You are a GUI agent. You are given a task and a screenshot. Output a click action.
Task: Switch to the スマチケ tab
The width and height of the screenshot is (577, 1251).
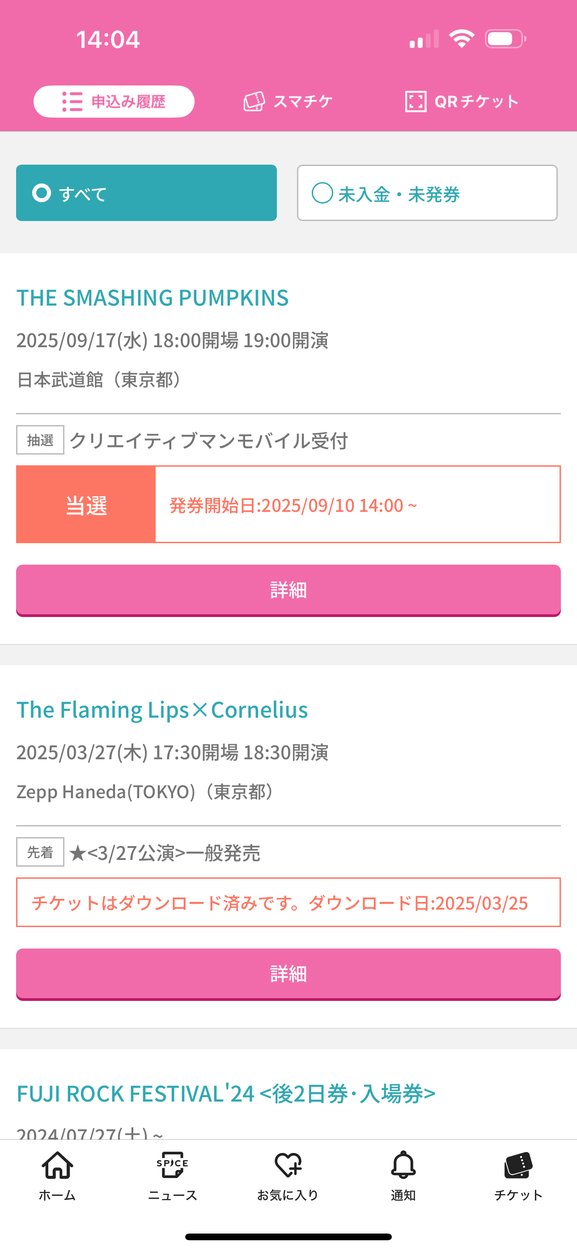click(288, 102)
